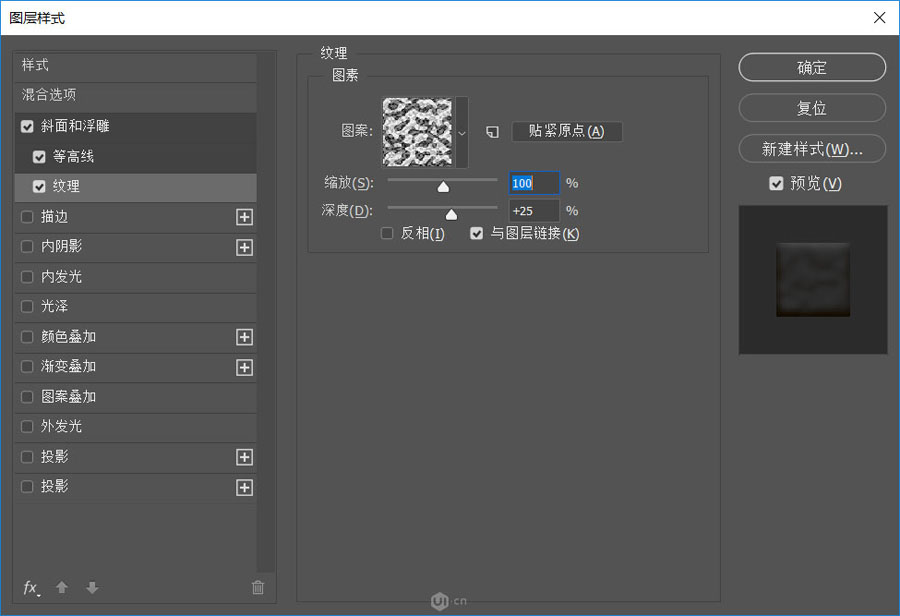This screenshot has width=900, height=616.
Task: Click the trash icon to delete effect
Action: pyautogui.click(x=258, y=587)
